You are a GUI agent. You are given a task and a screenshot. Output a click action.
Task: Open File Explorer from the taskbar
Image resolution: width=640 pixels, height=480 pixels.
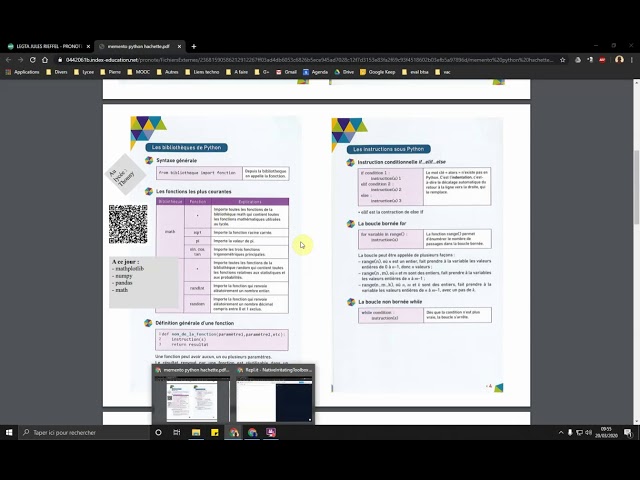pos(196,432)
